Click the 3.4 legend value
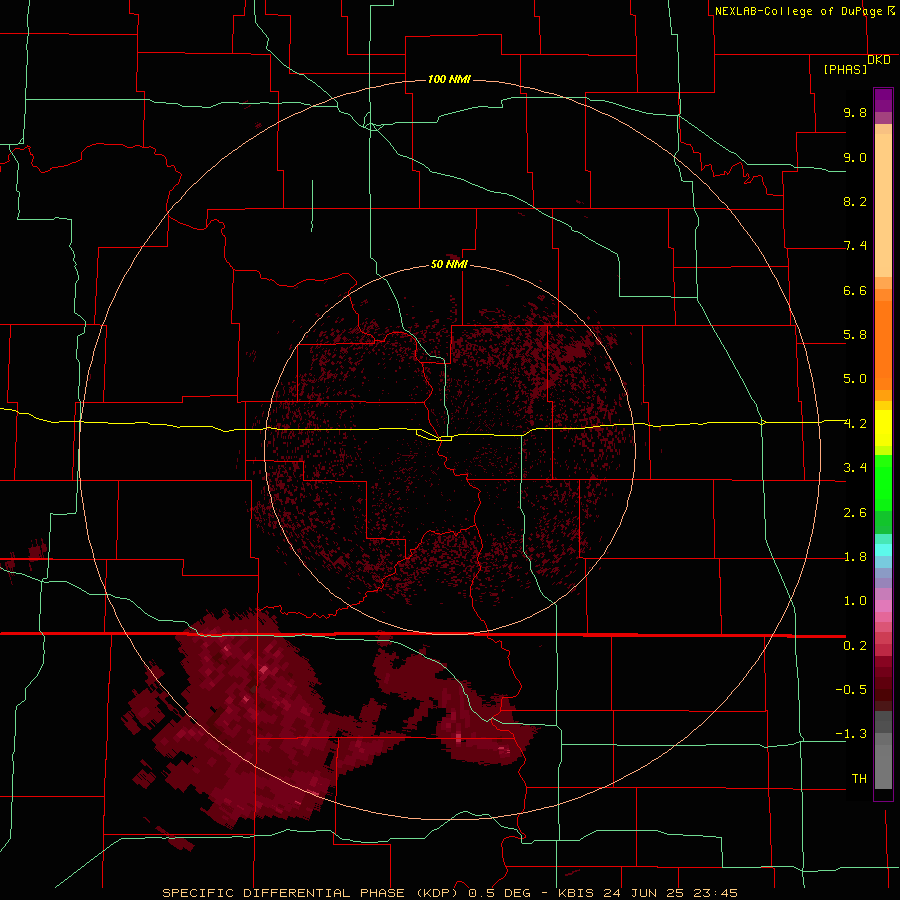The image size is (900, 900). [855, 468]
